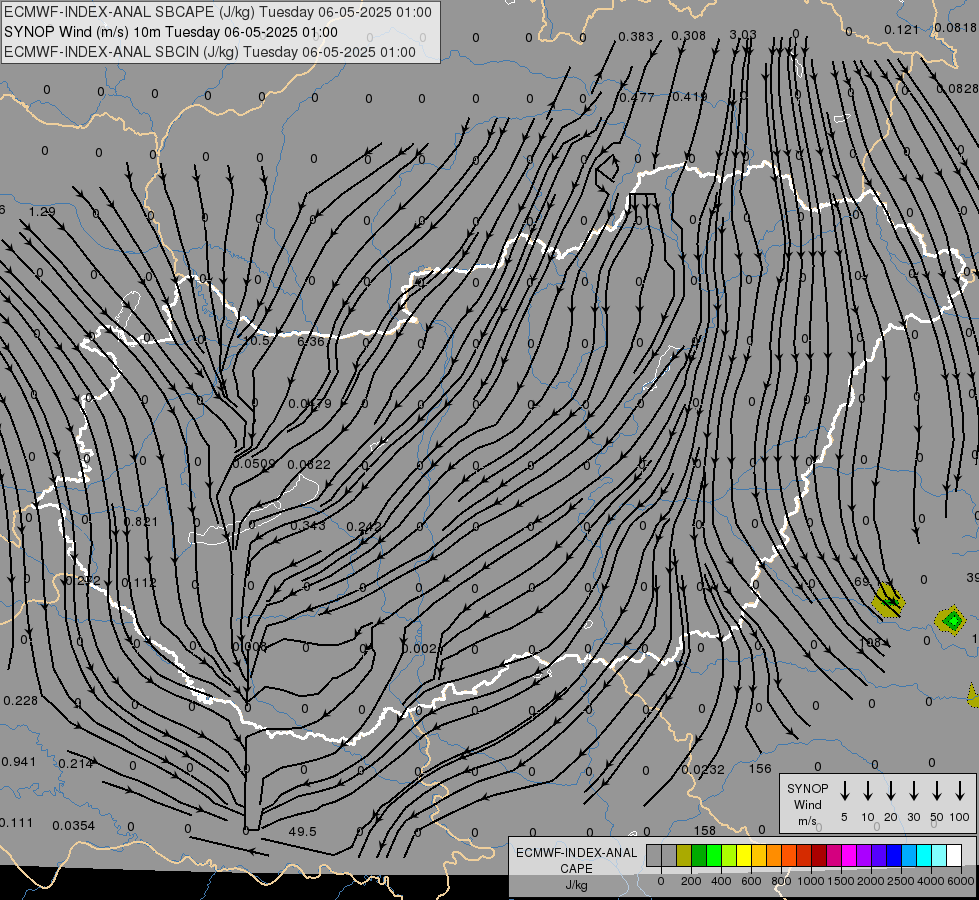Click the green-centered CAPE patch on map
This screenshot has height=900, width=979.
point(952,621)
